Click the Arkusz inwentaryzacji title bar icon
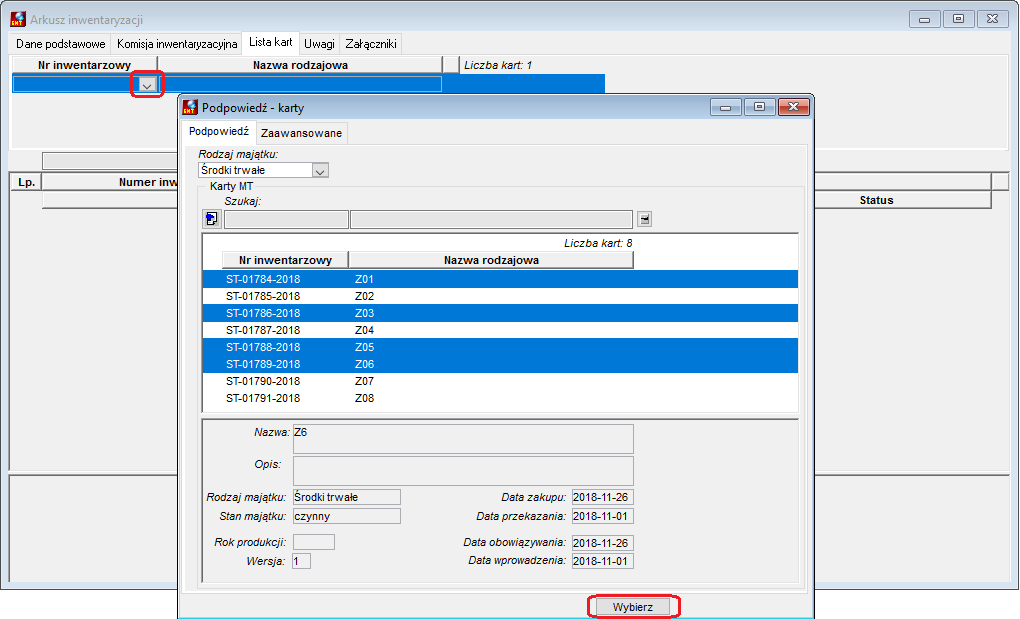The width and height of the screenshot is (1020, 619). pyautogui.click(x=18, y=20)
